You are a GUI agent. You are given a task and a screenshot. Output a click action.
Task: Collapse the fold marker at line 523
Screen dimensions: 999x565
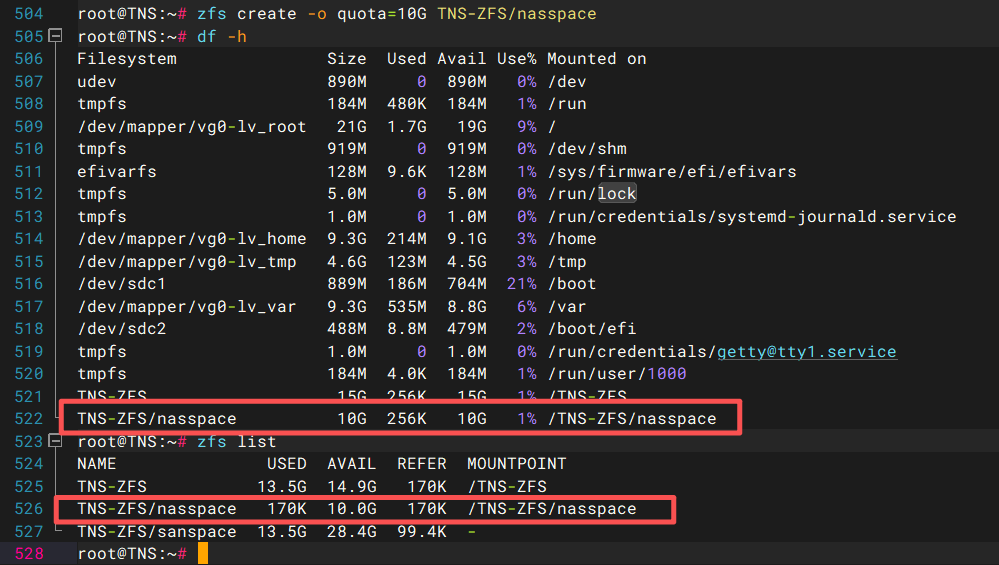coord(55,441)
